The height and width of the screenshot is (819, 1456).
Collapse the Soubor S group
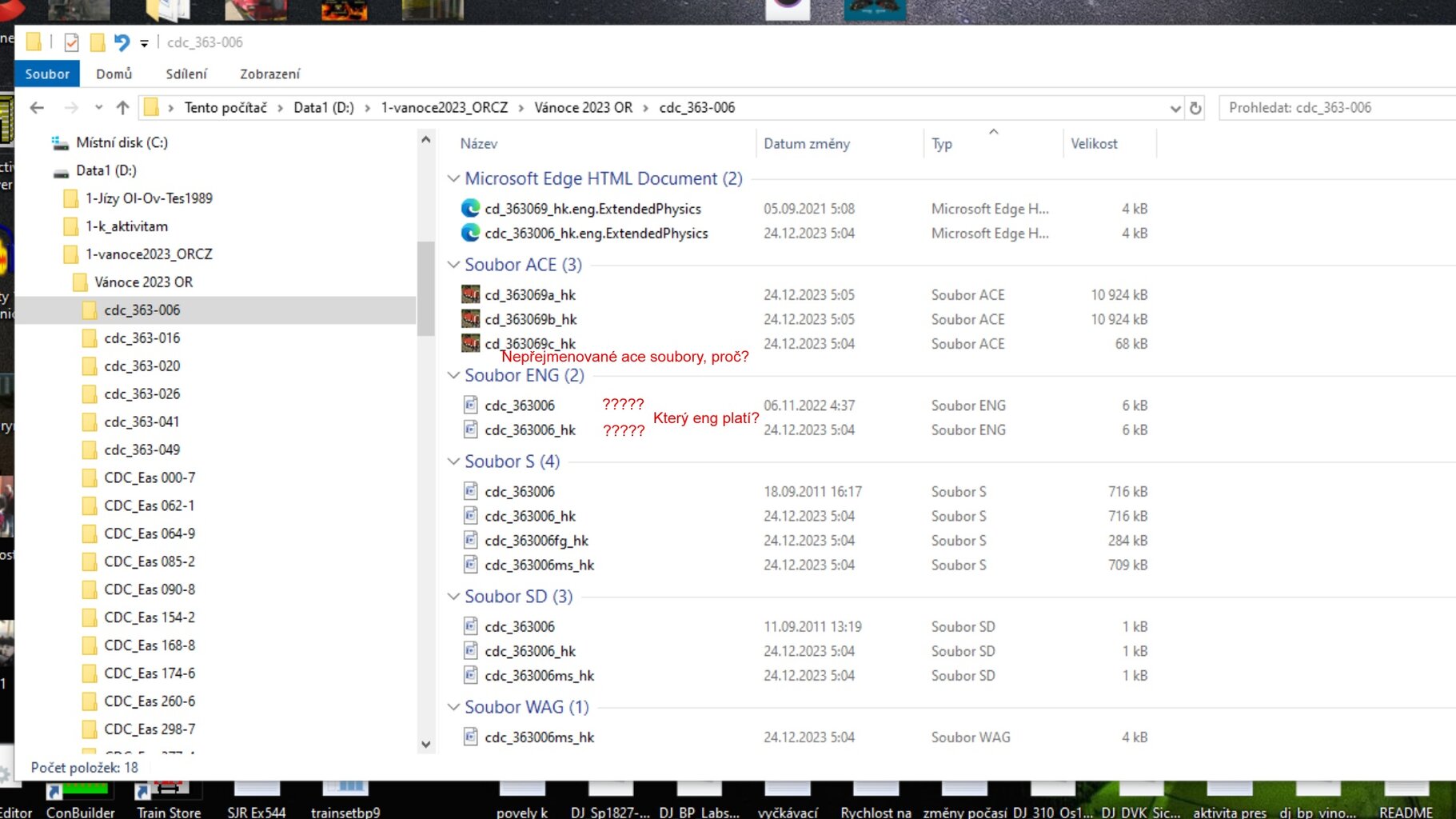(453, 461)
